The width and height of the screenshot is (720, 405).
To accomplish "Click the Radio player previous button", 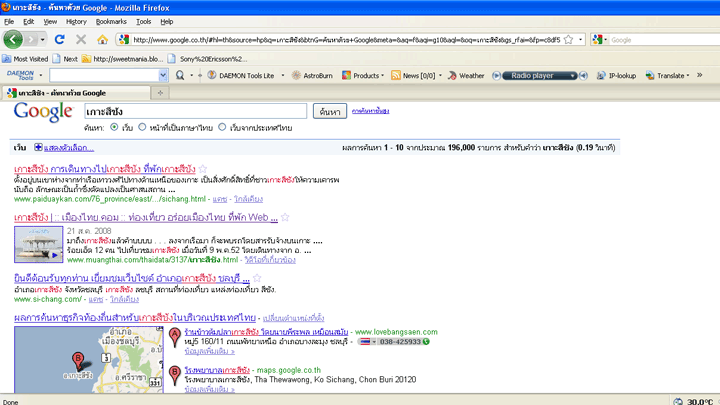I will pos(496,76).
